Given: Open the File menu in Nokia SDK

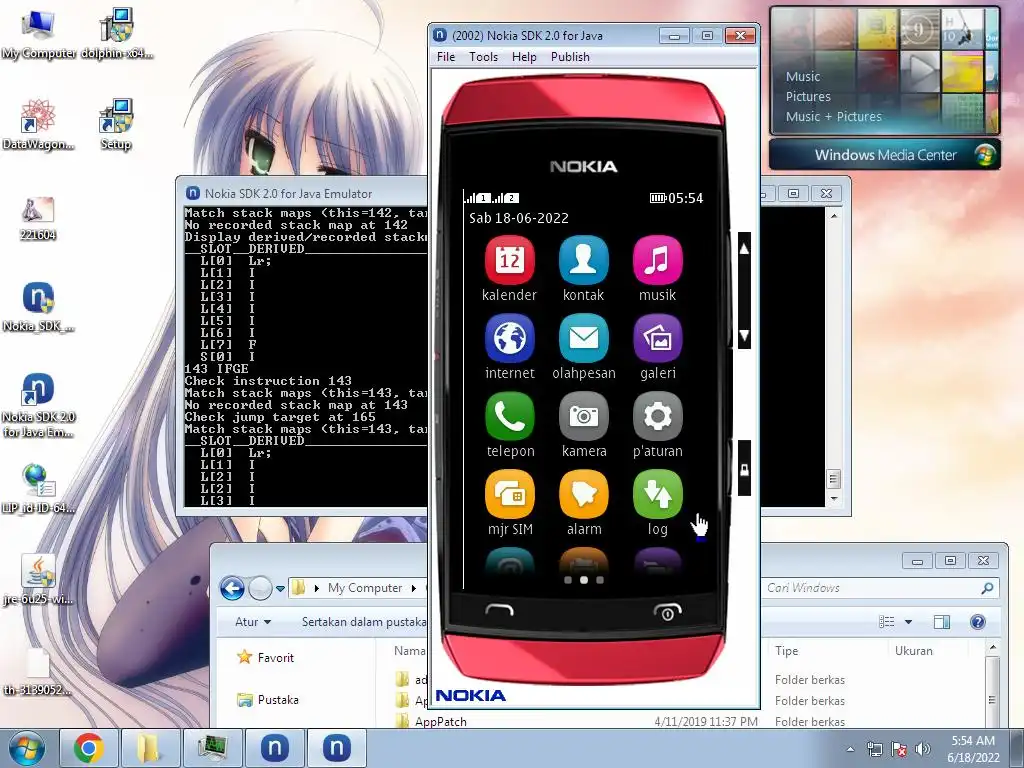Looking at the screenshot, I should click(x=446, y=57).
